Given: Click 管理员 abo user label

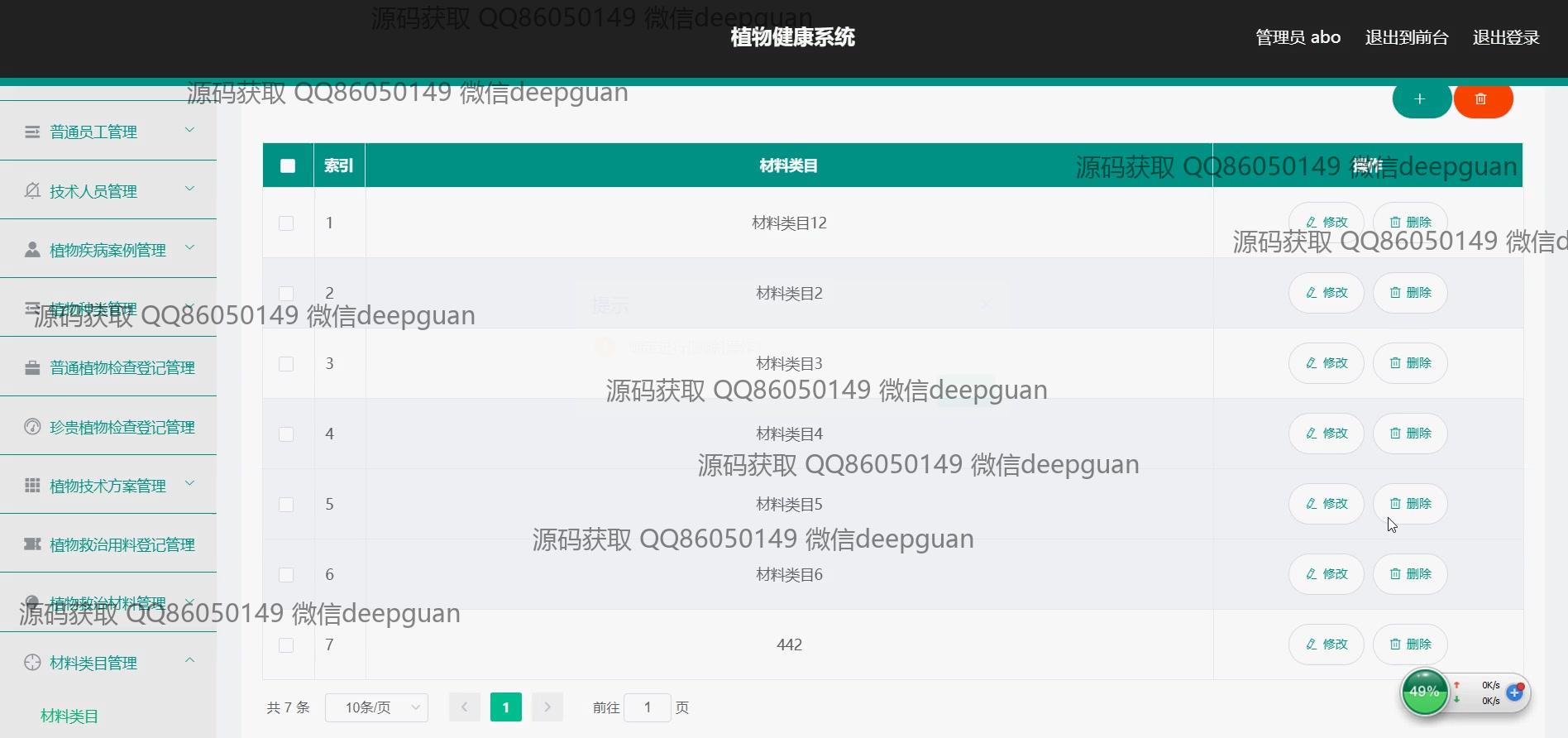Looking at the screenshot, I should tap(1298, 37).
